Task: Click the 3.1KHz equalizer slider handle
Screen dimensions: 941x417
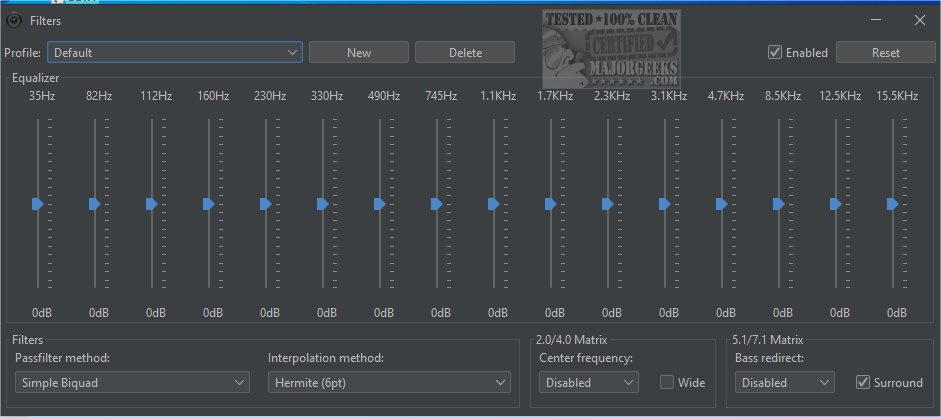Action: point(665,204)
